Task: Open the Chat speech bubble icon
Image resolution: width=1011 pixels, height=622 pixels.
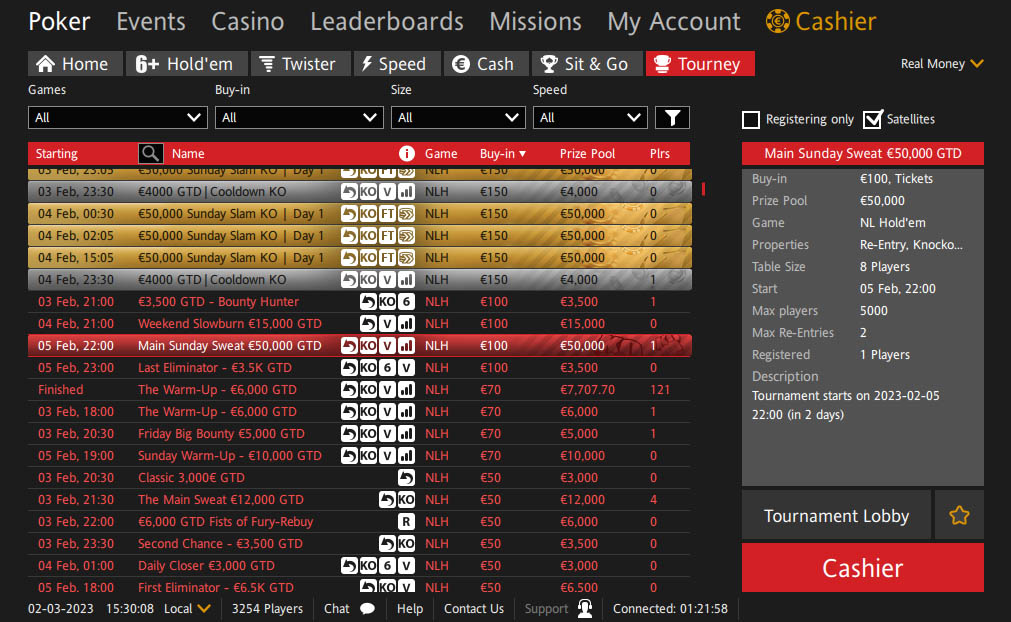Action: (x=367, y=608)
